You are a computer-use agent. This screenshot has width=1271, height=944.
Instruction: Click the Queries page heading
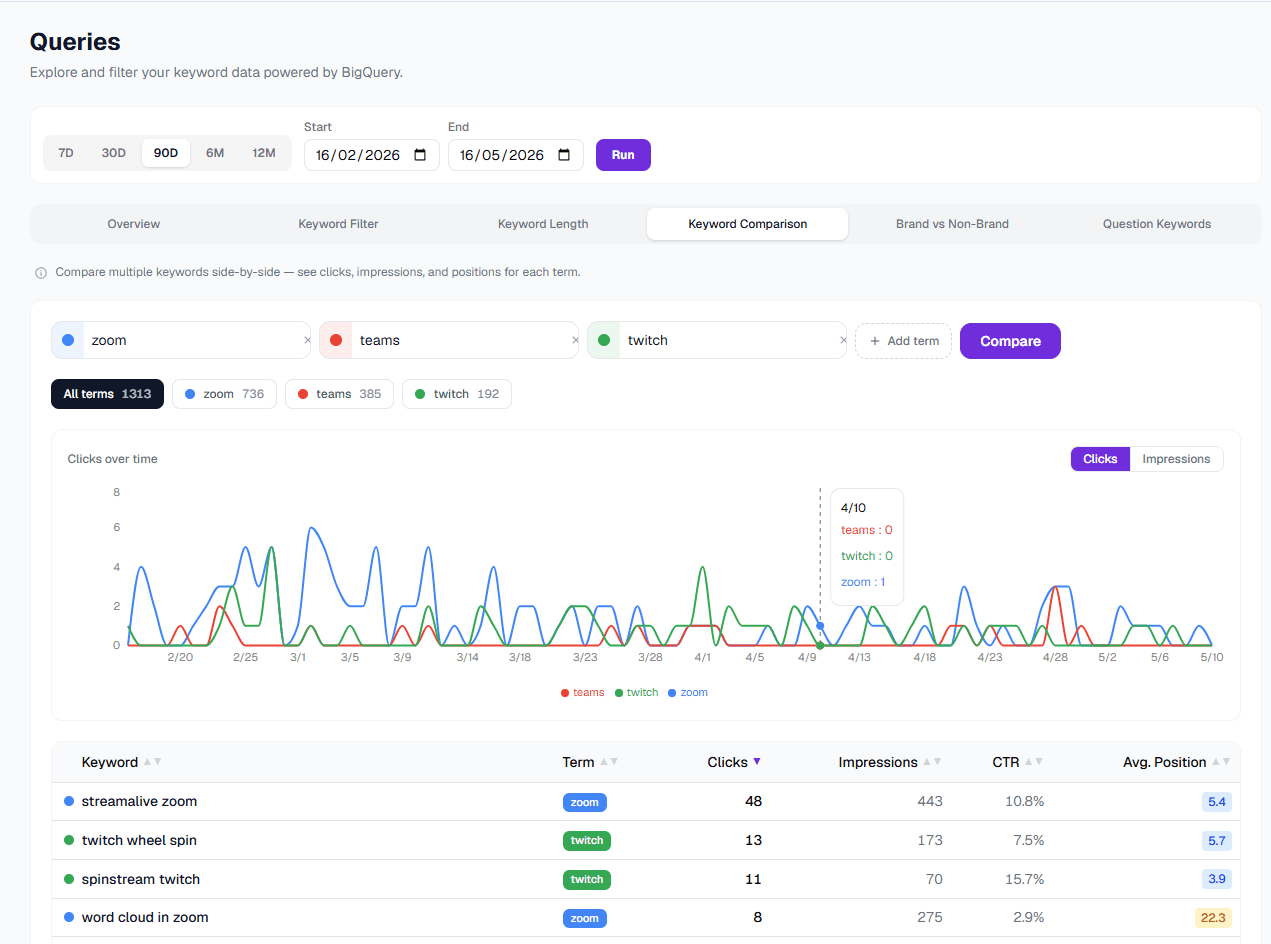click(75, 42)
